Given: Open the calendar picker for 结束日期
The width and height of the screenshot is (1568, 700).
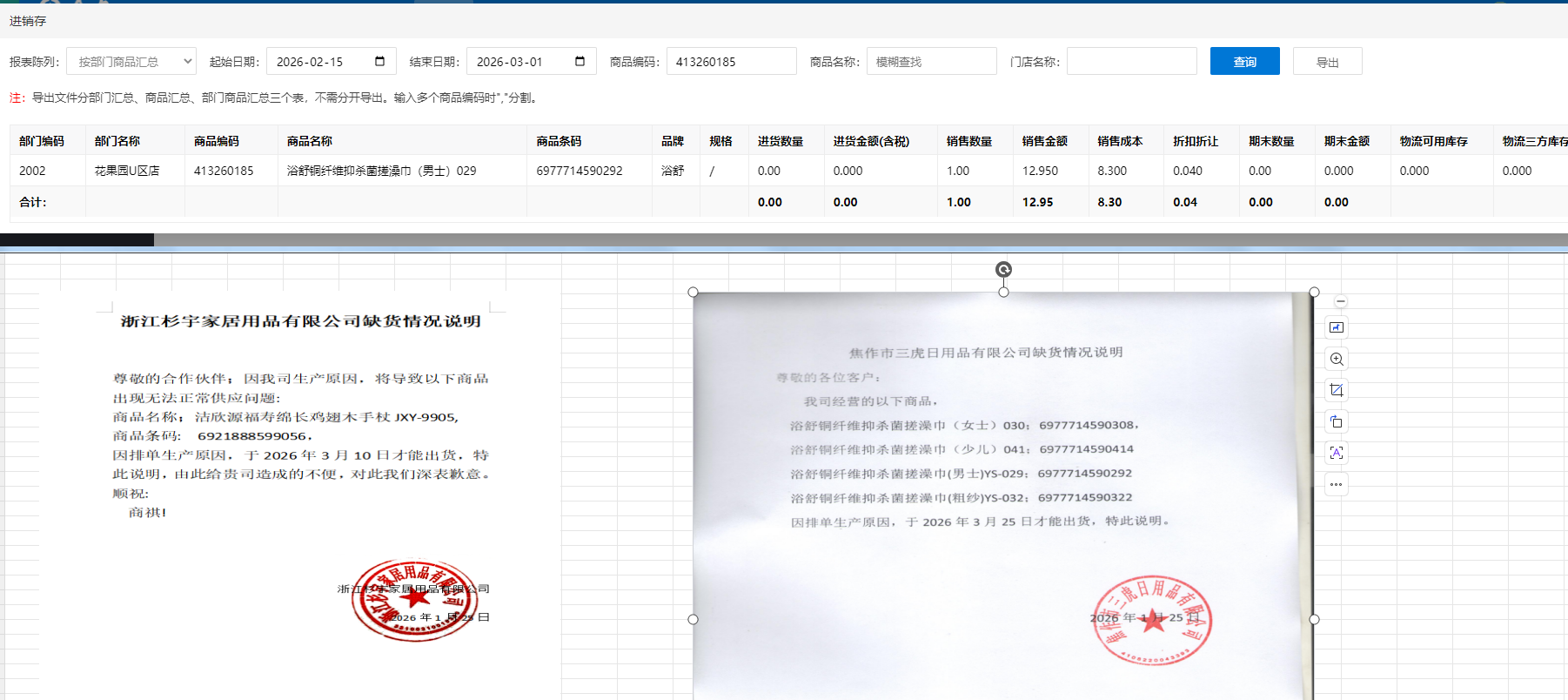Looking at the screenshot, I should (580, 62).
